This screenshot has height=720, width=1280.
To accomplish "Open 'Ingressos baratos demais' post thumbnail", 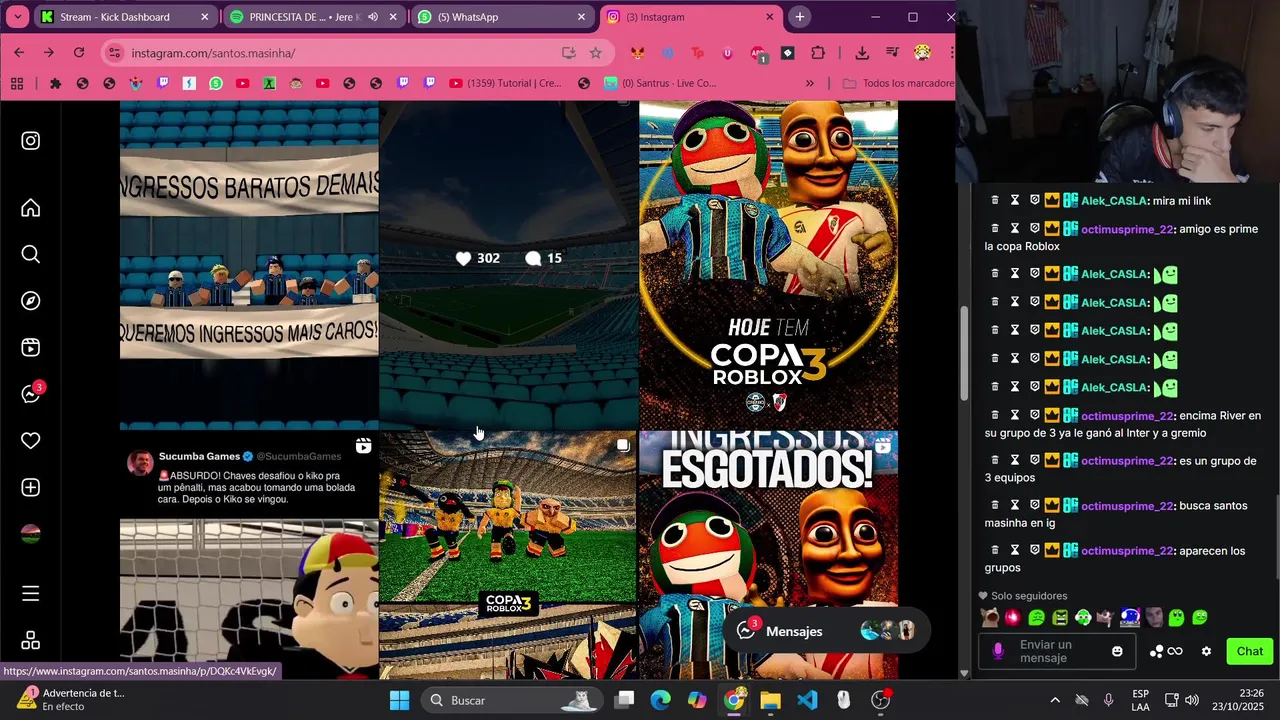I will point(249,265).
